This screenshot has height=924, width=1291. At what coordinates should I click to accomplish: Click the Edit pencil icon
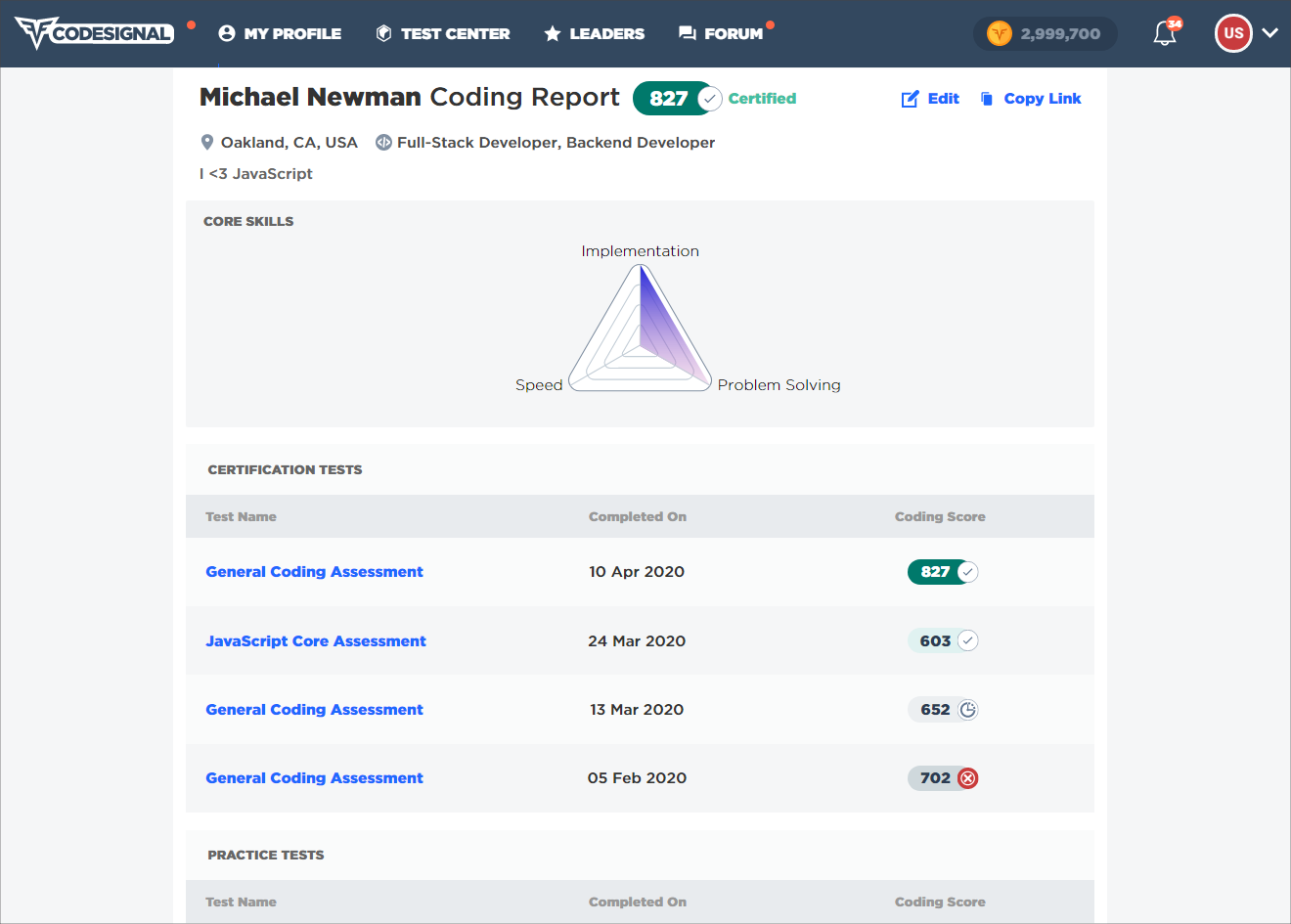[910, 99]
